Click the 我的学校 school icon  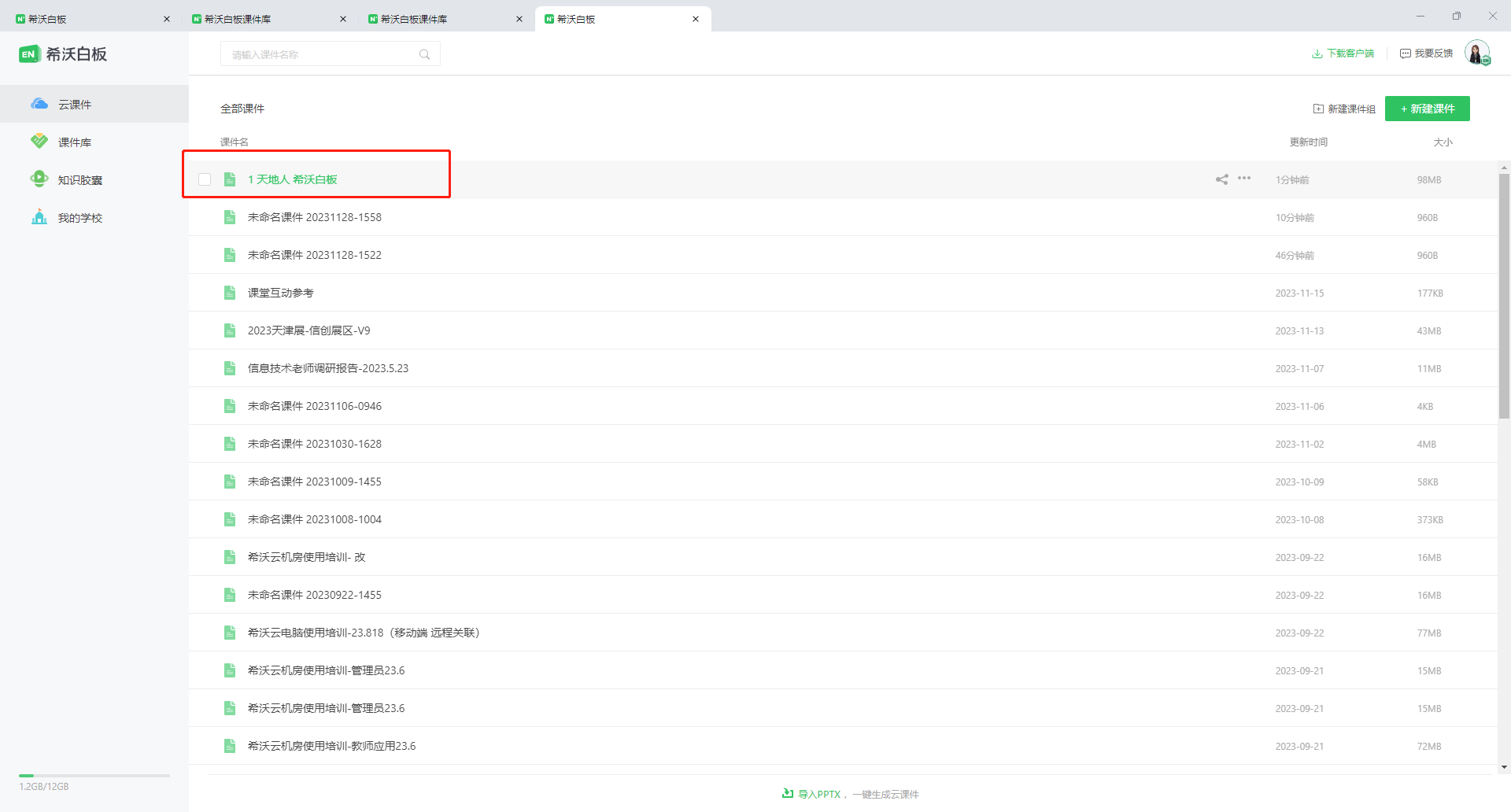(x=39, y=216)
